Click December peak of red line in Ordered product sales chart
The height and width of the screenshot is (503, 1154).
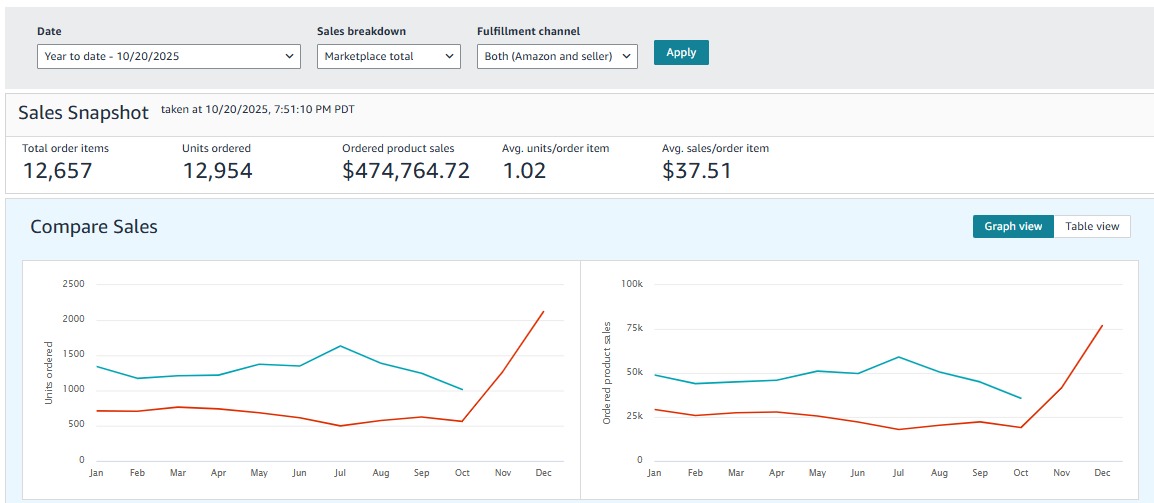[1102, 325]
